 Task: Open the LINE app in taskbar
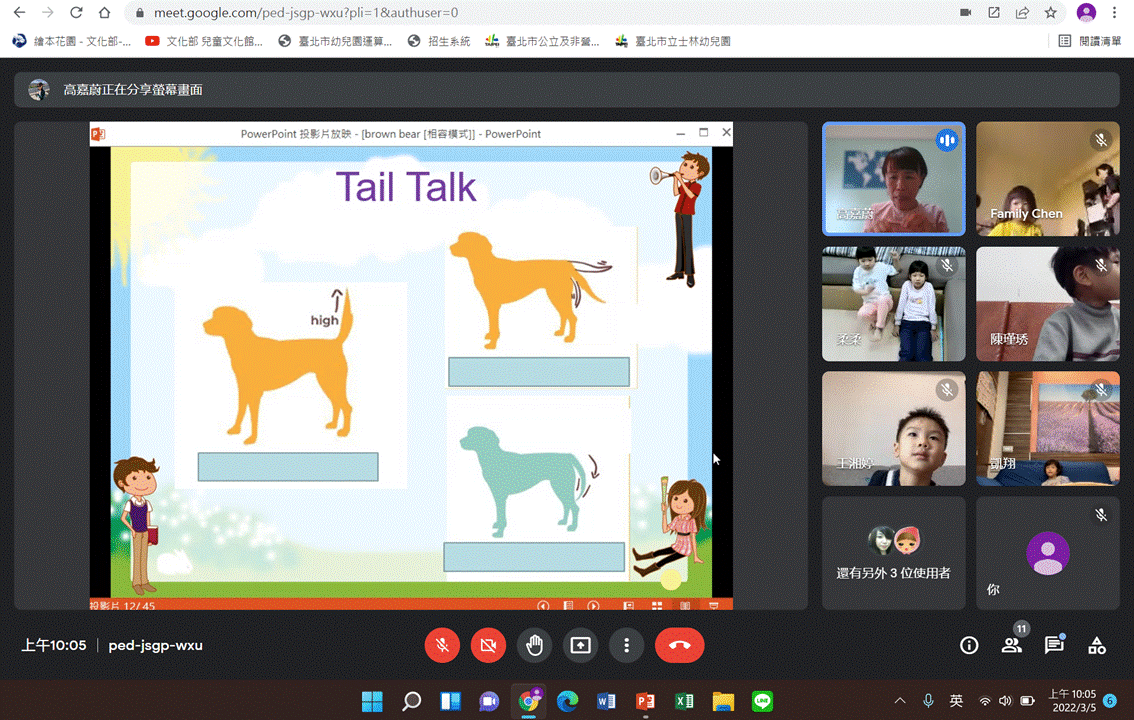click(762, 702)
